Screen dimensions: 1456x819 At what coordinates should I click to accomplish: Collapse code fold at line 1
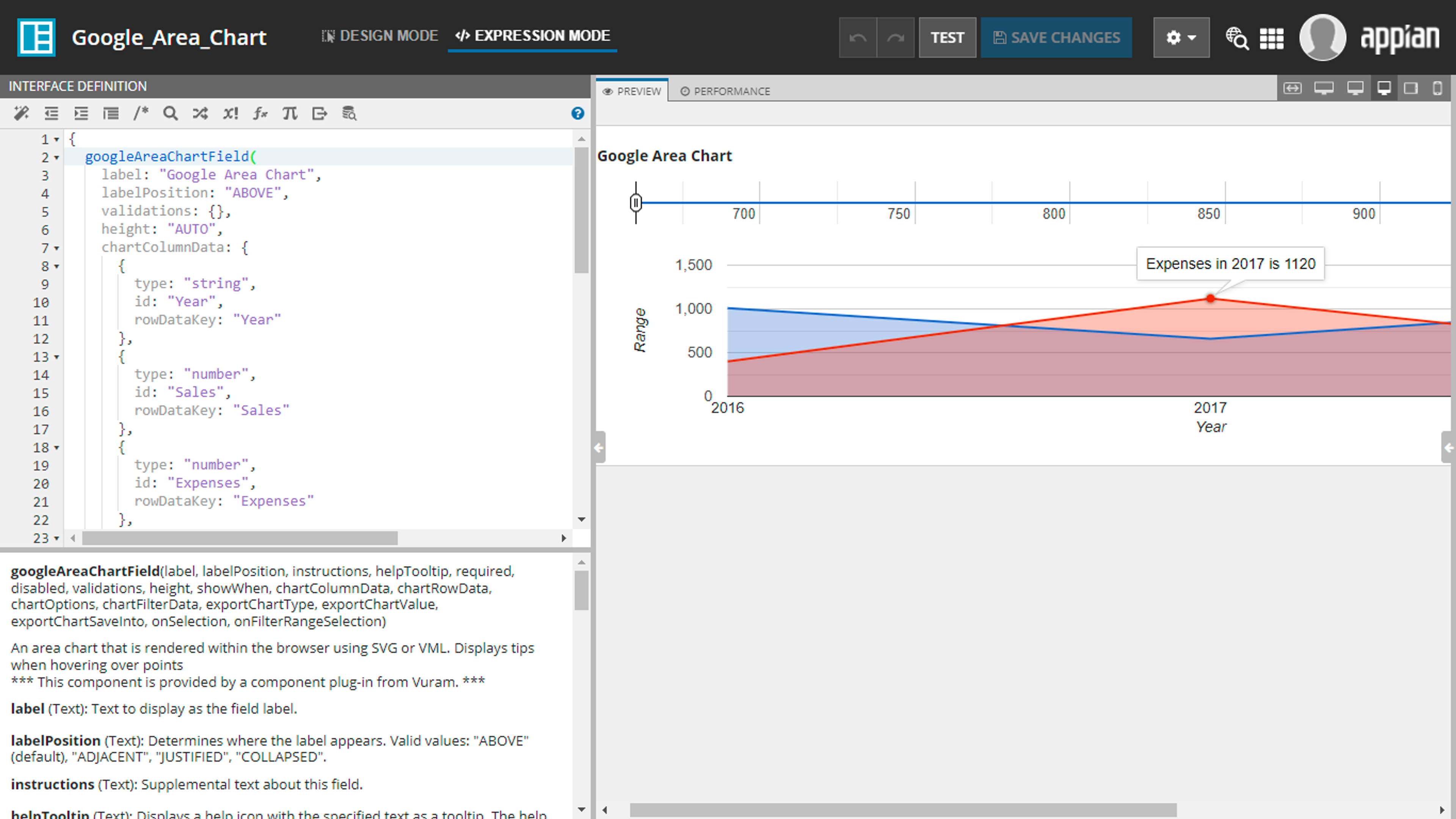[56, 140]
